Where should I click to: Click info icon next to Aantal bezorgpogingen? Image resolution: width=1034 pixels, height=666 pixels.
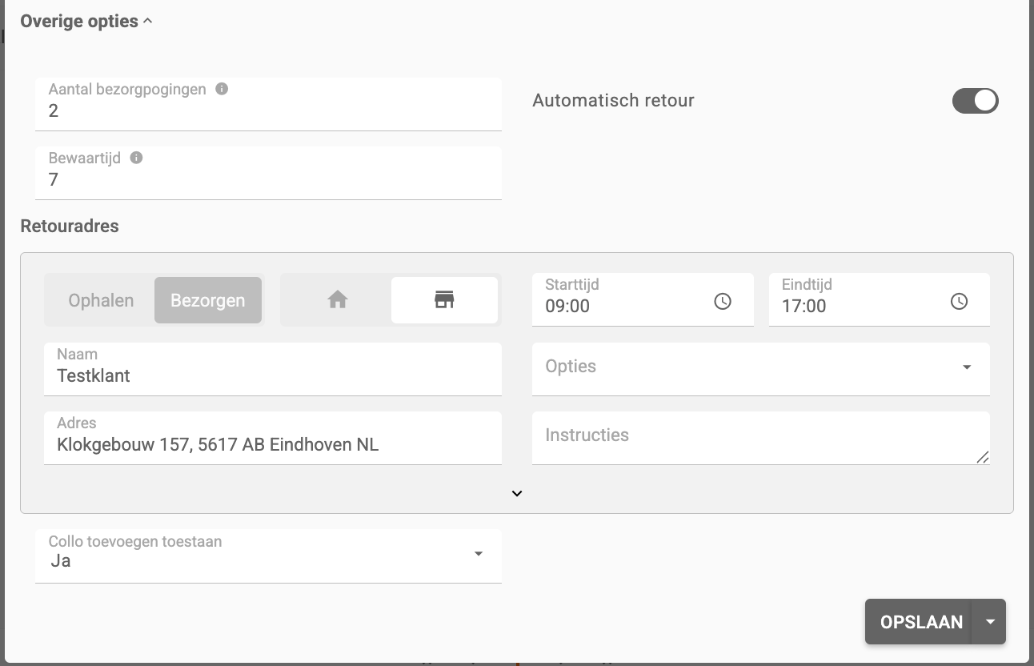(222, 89)
